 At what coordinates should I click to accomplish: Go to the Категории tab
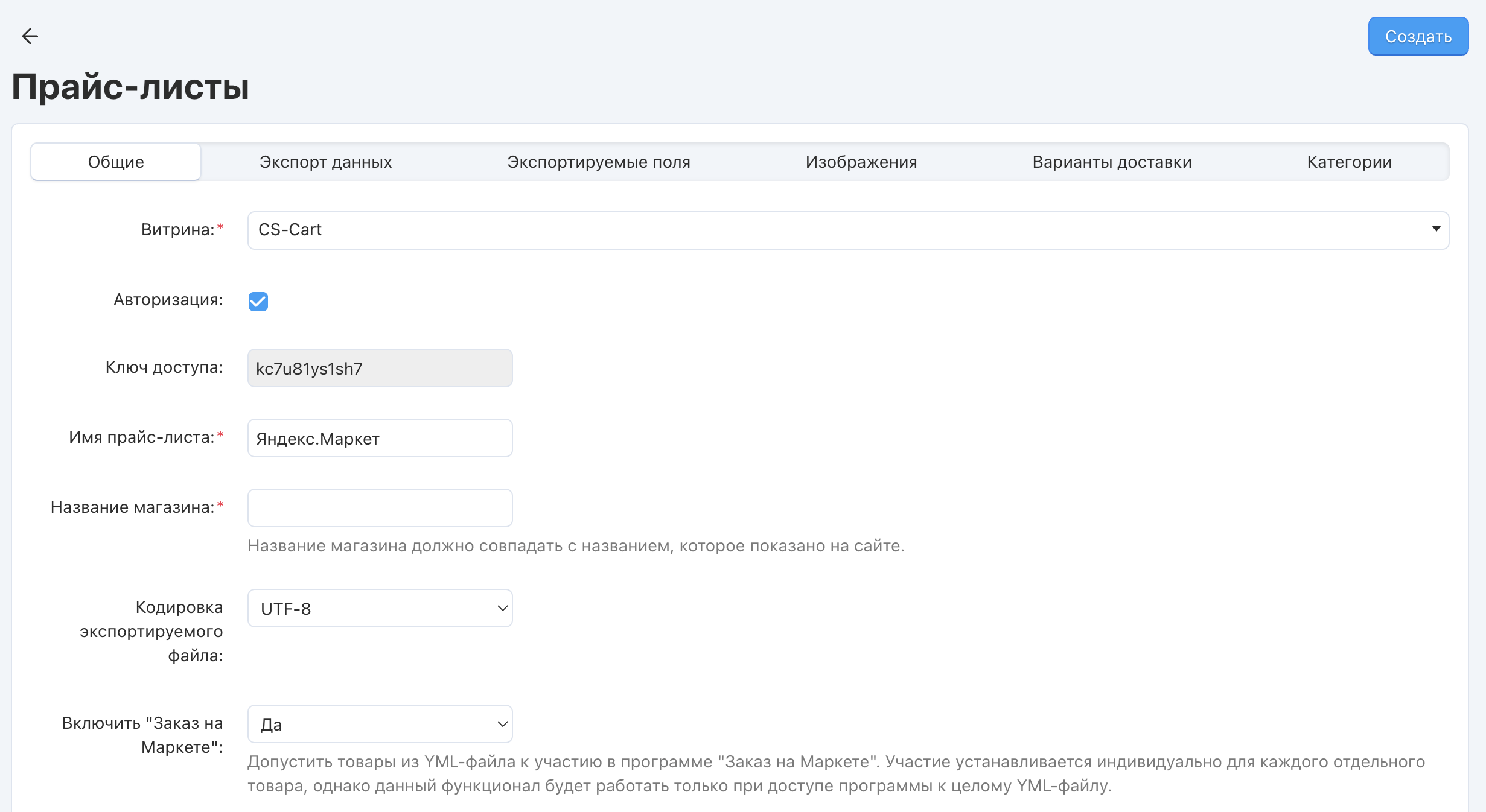click(1349, 162)
